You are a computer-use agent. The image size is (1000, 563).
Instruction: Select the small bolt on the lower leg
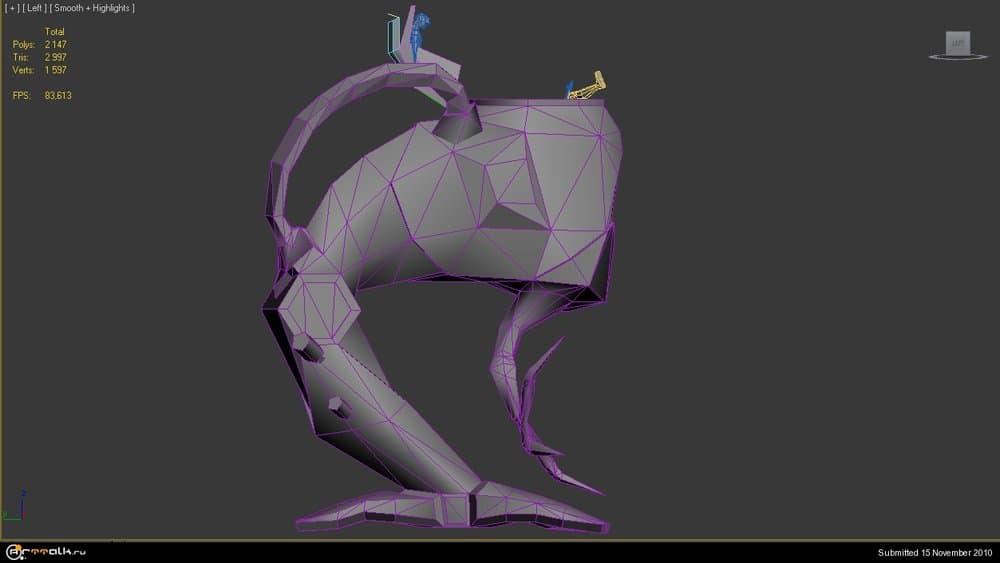tap(339, 408)
